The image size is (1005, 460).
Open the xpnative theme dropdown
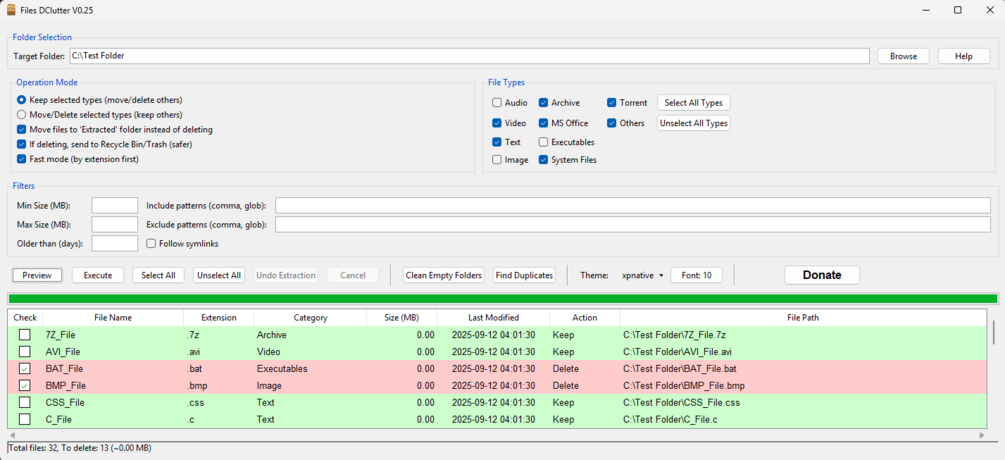pos(643,275)
